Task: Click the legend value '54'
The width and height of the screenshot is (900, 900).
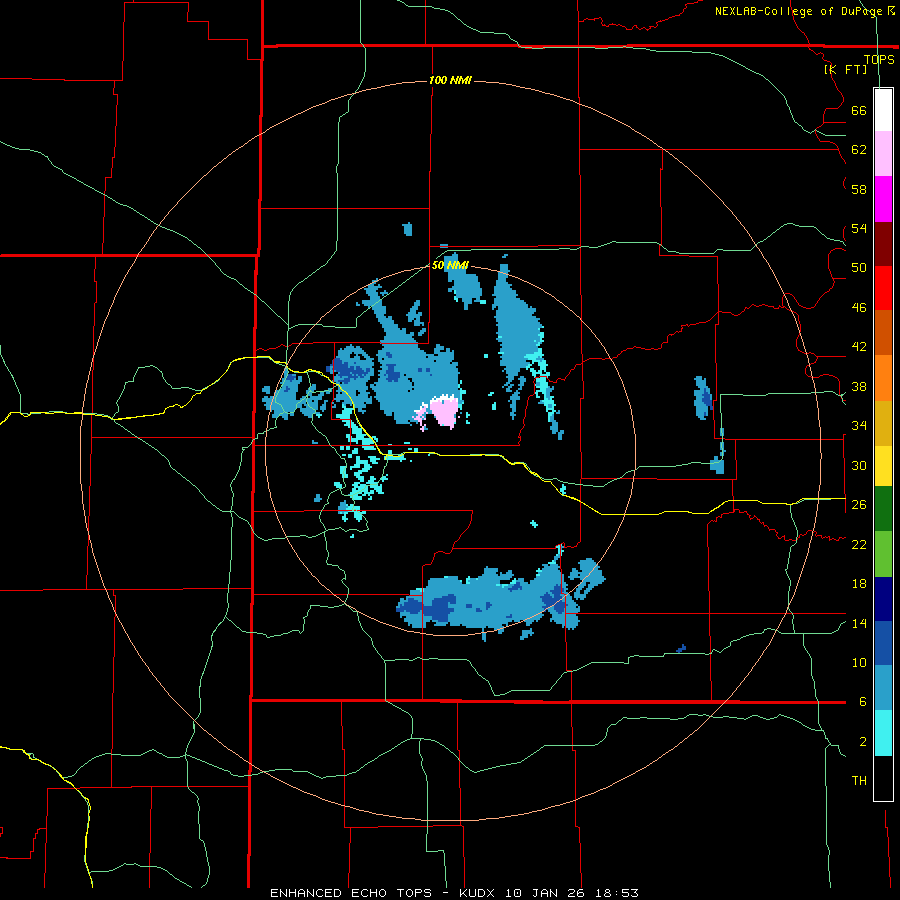Action: [859, 228]
